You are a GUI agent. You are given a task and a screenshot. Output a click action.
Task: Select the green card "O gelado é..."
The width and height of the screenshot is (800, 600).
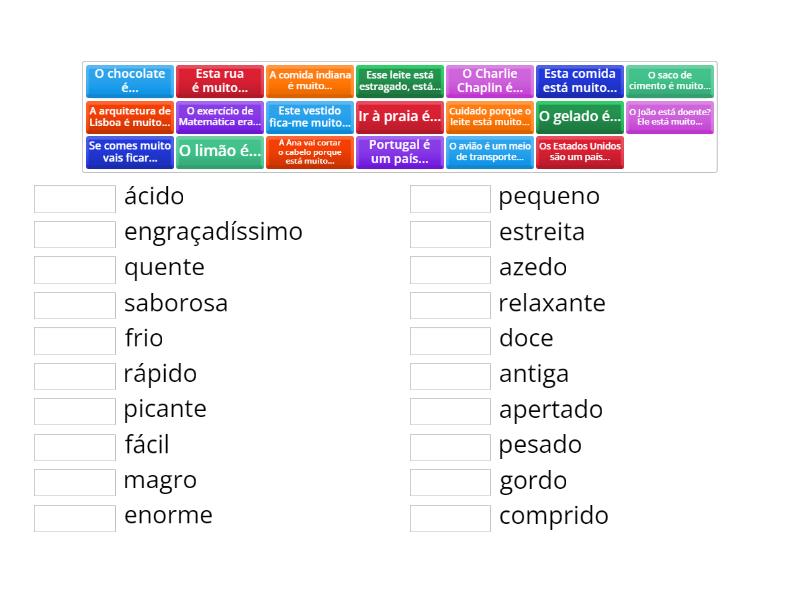(579, 116)
